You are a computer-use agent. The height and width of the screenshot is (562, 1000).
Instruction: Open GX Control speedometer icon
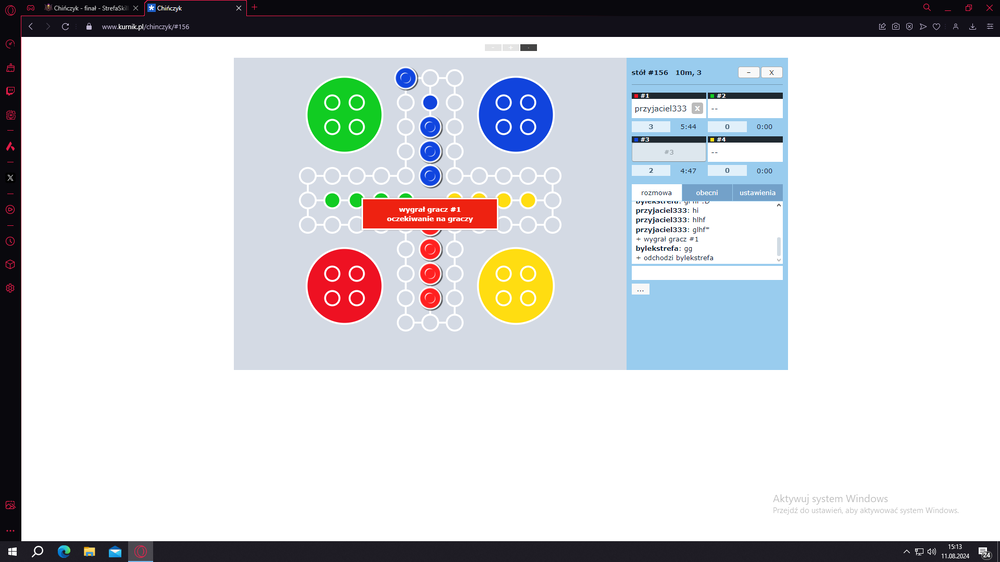(x=10, y=44)
